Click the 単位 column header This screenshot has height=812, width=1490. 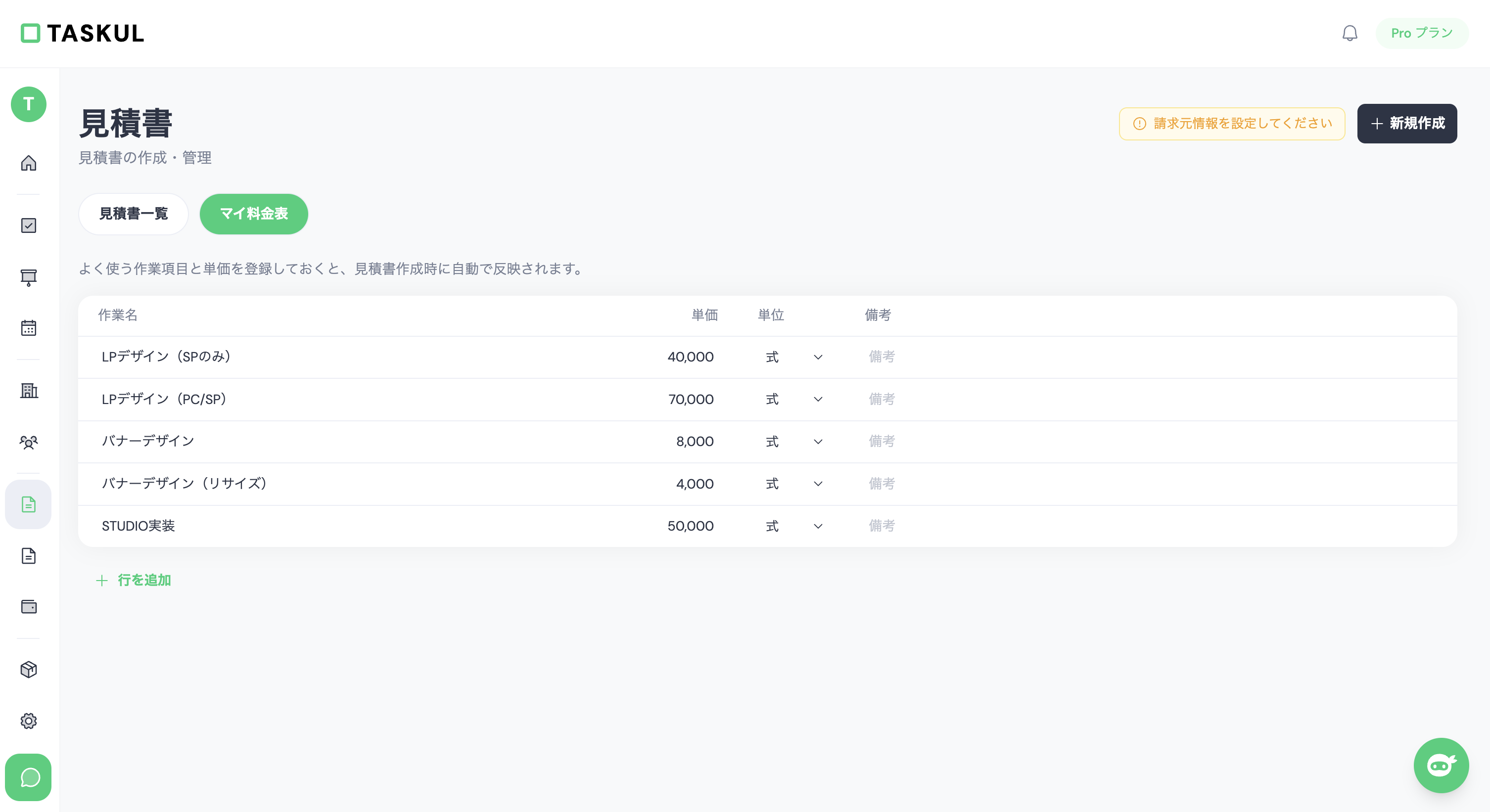pos(770,315)
